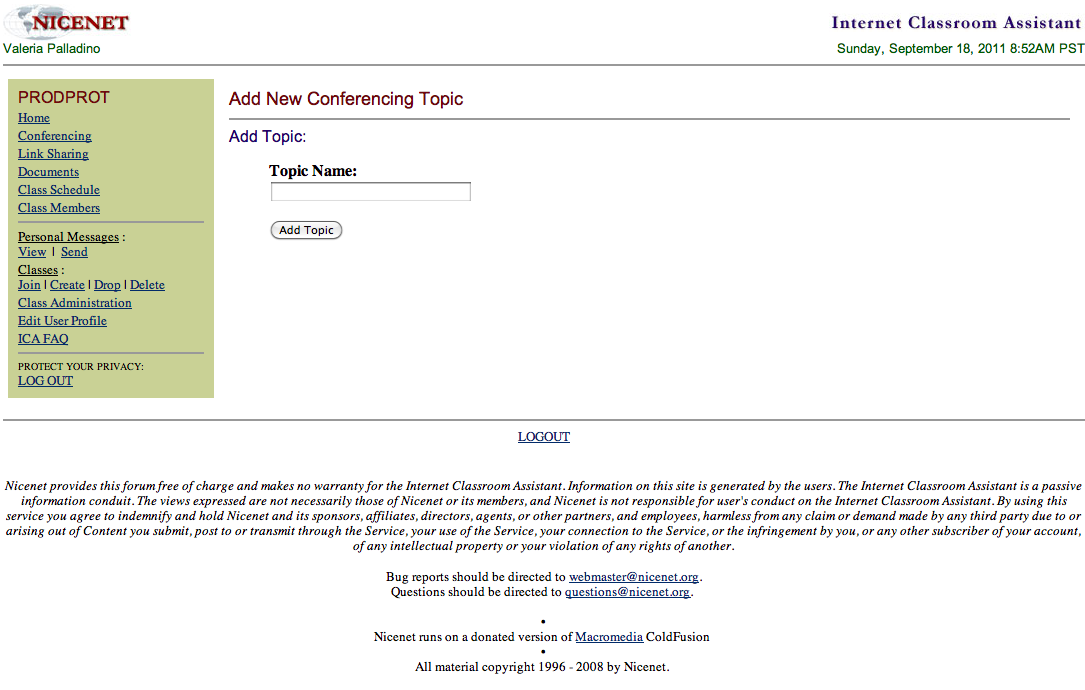Open the Home sidebar link

[x=34, y=118]
